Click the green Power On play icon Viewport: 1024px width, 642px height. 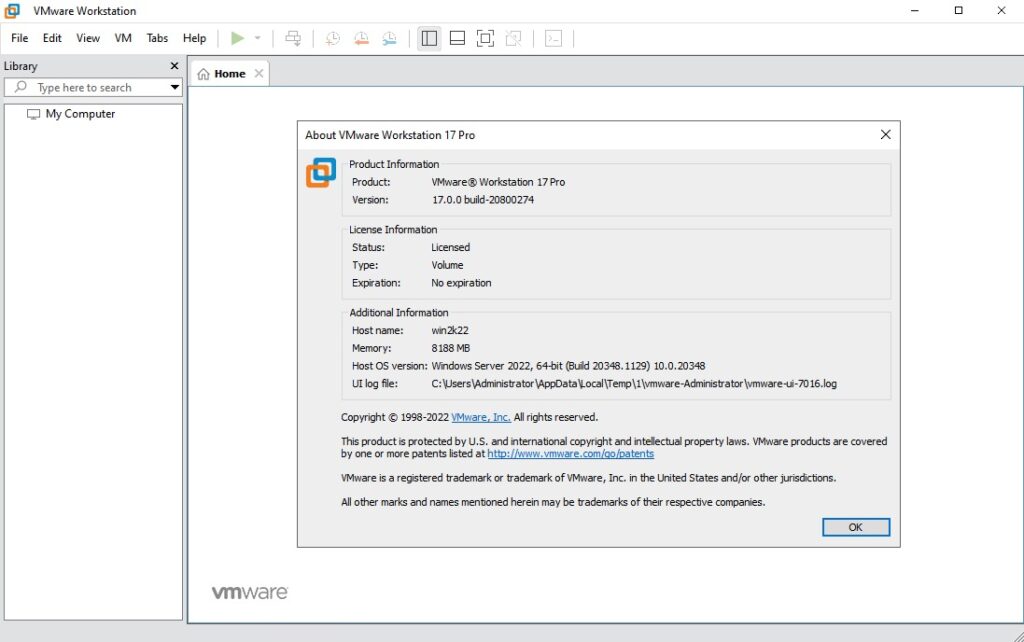click(x=238, y=39)
